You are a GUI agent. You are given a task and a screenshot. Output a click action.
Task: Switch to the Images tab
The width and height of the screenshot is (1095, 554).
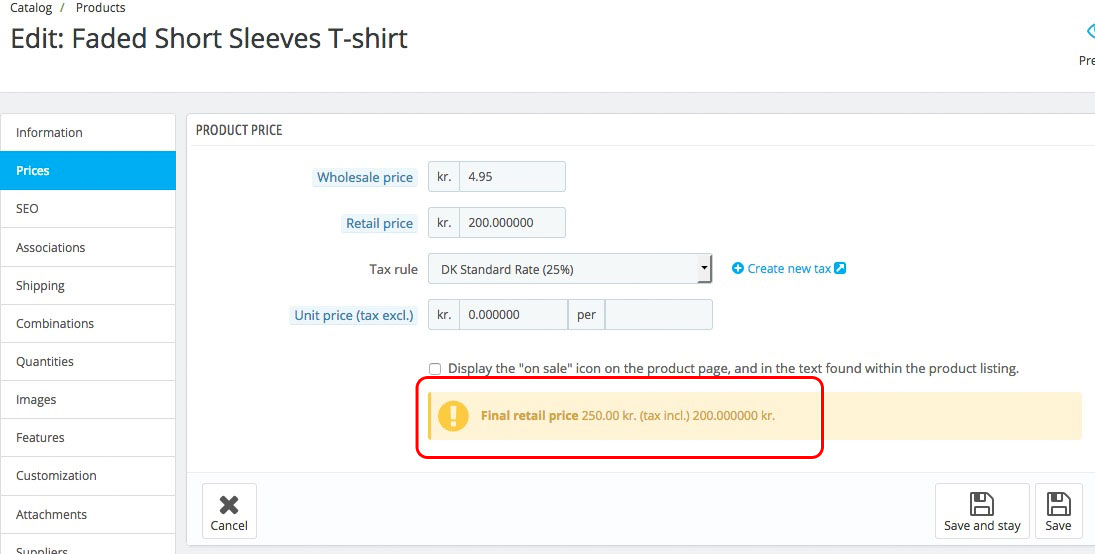[x=88, y=399]
